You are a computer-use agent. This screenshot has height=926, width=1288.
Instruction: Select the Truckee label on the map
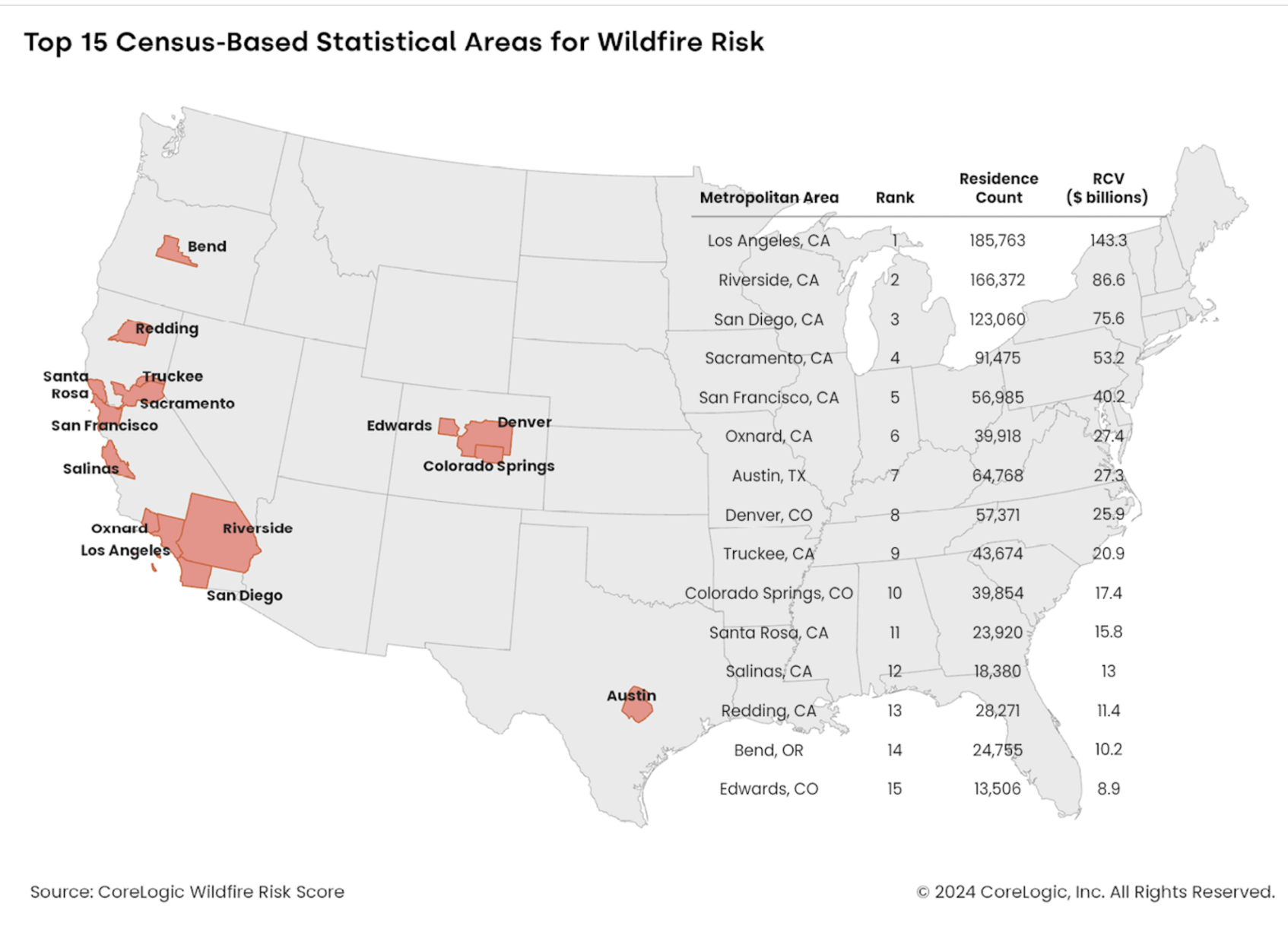coord(173,376)
